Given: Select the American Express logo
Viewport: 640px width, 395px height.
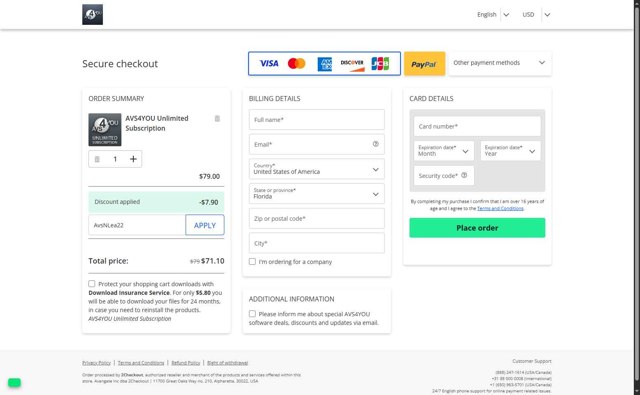Looking at the screenshot, I should click(325, 64).
